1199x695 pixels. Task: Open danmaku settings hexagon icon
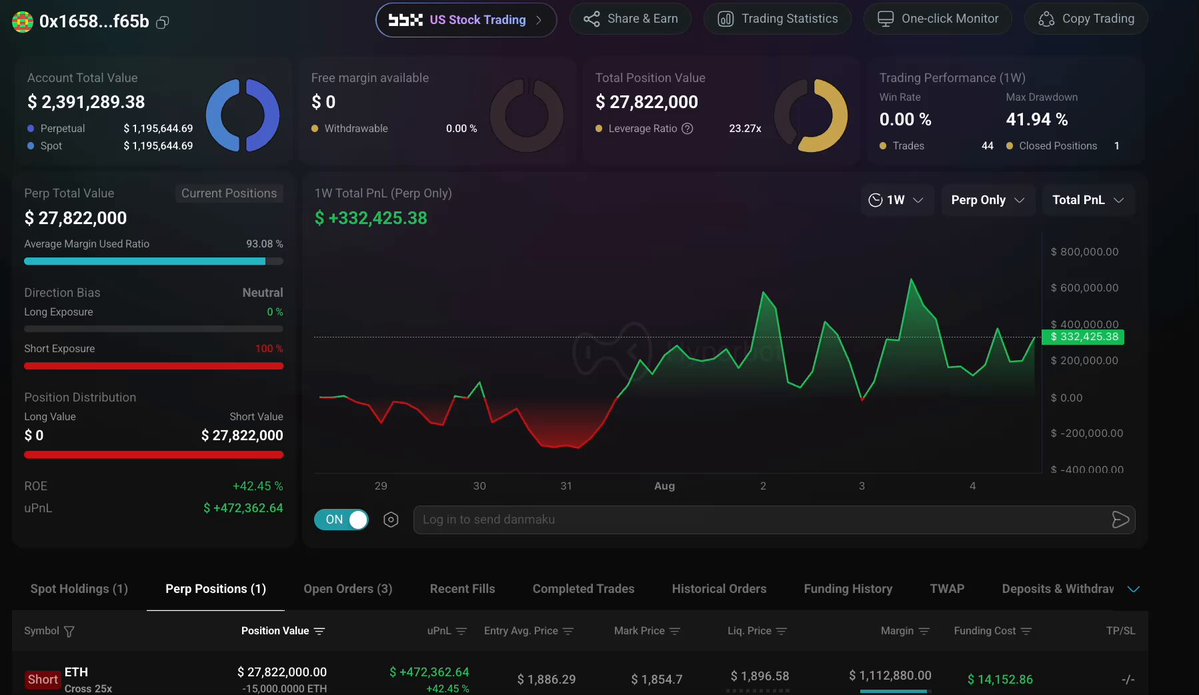tap(391, 520)
